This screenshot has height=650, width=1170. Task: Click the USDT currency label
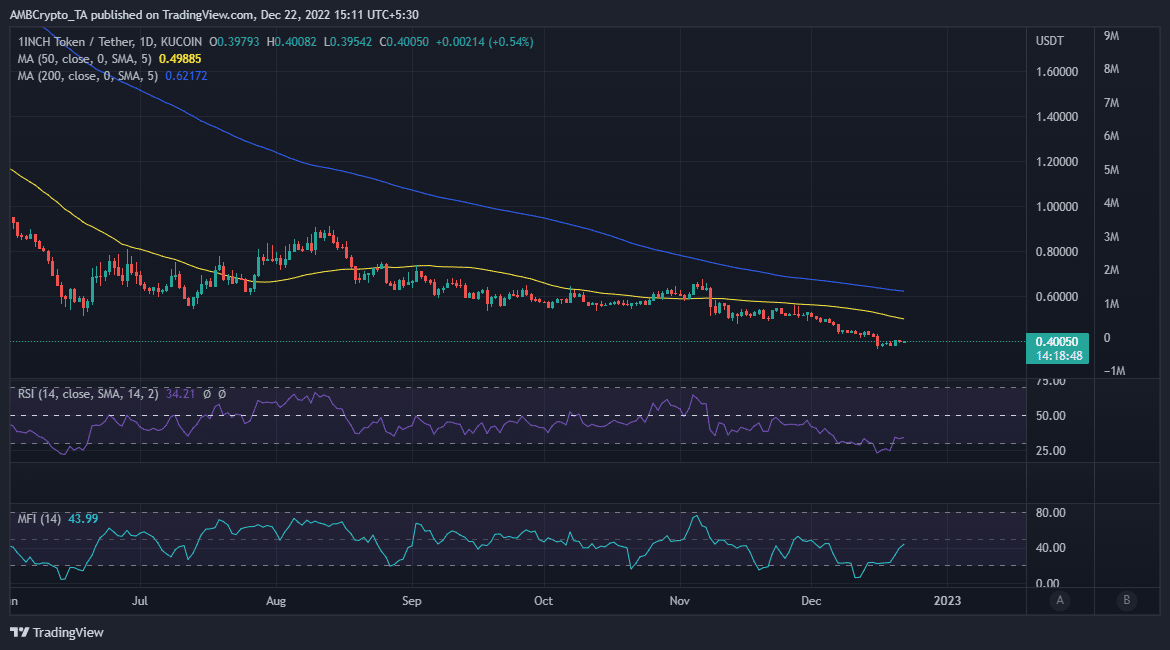(x=1049, y=41)
